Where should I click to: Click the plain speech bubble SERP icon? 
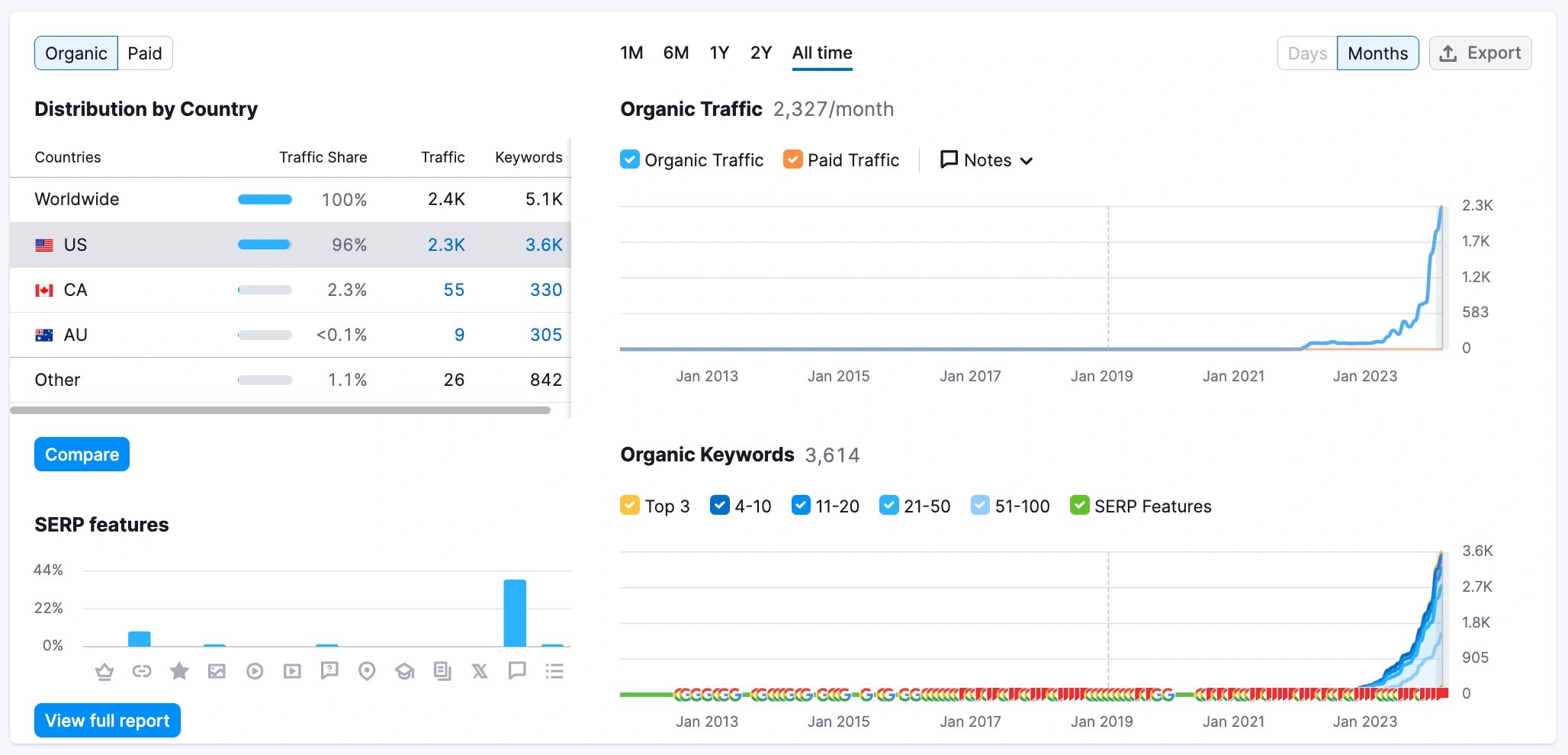point(517,670)
